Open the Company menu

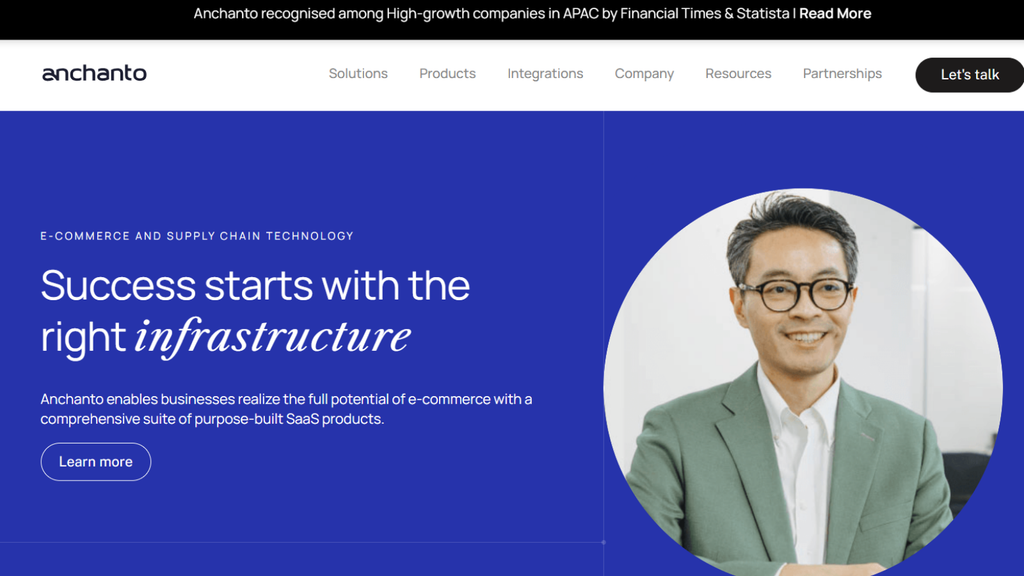[644, 74]
